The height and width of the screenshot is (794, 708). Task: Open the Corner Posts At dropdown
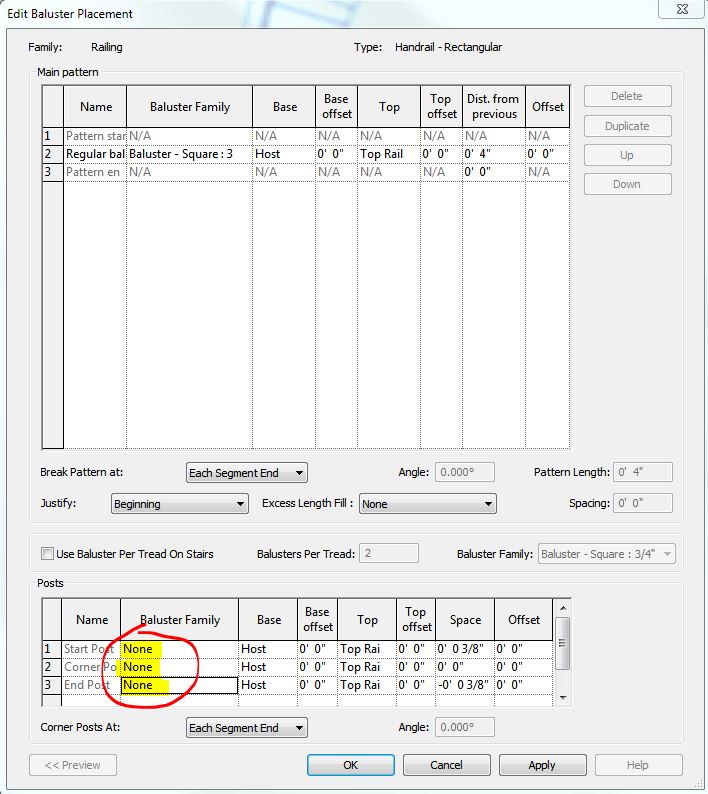click(x=247, y=728)
